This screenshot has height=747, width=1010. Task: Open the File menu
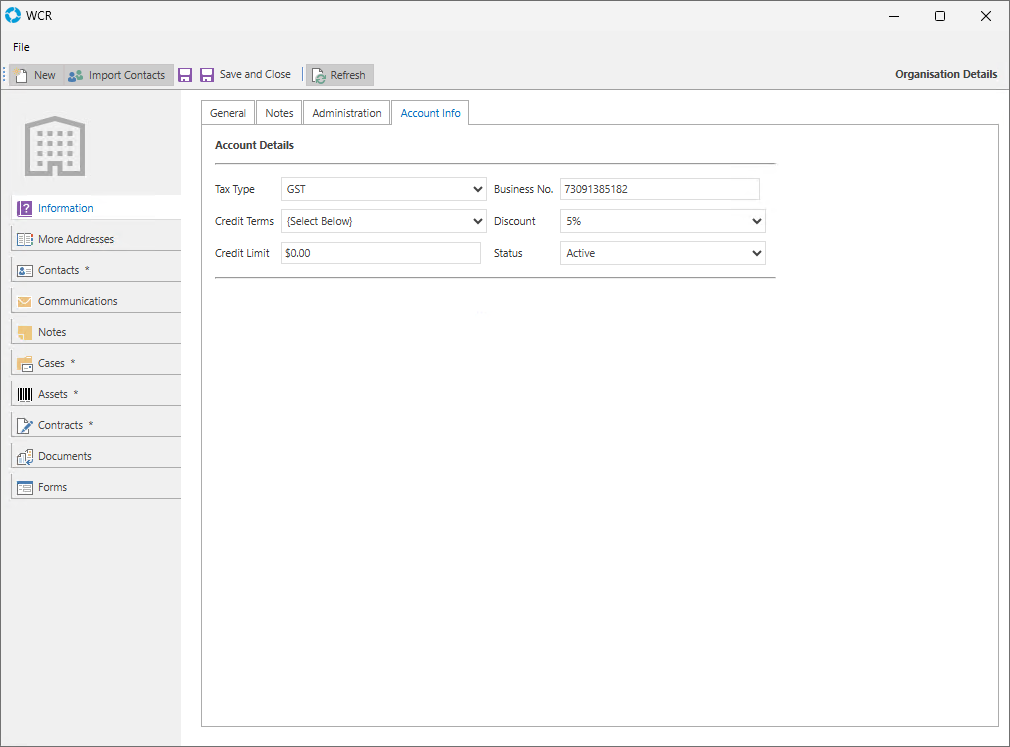[x=22, y=47]
